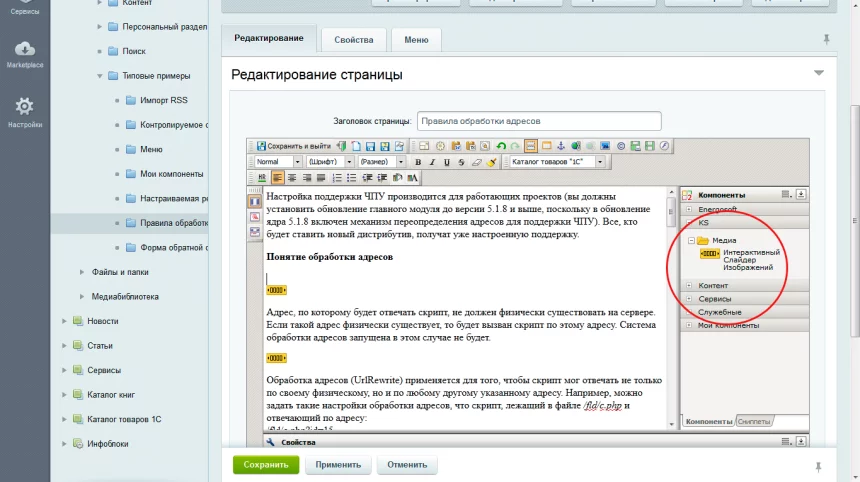This screenshot has height=482, width=860.
Task: Click the Сохранить и выйти toolbar button
Action: 294,146
